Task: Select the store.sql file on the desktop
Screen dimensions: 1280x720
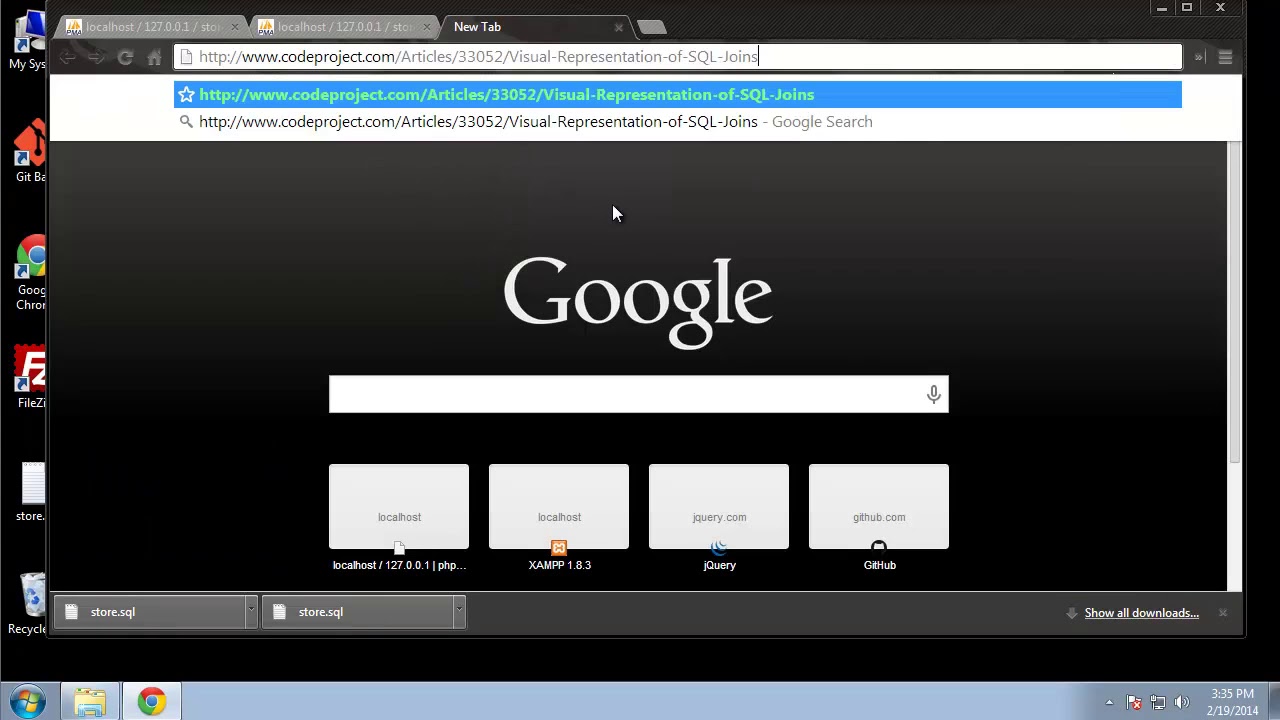Action: [x=30, y=492]
